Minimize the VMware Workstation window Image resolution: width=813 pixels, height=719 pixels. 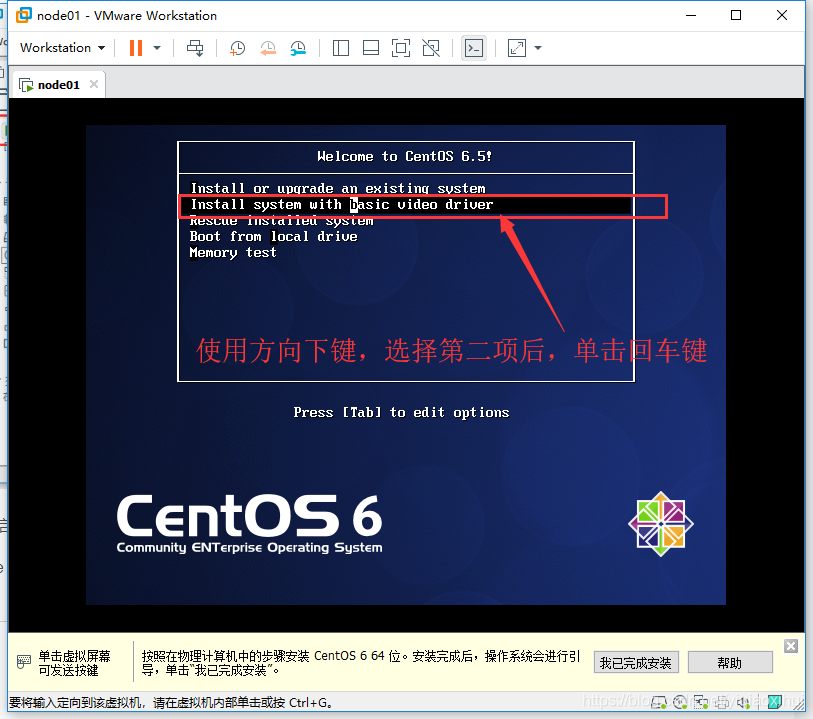pos(691,15)
